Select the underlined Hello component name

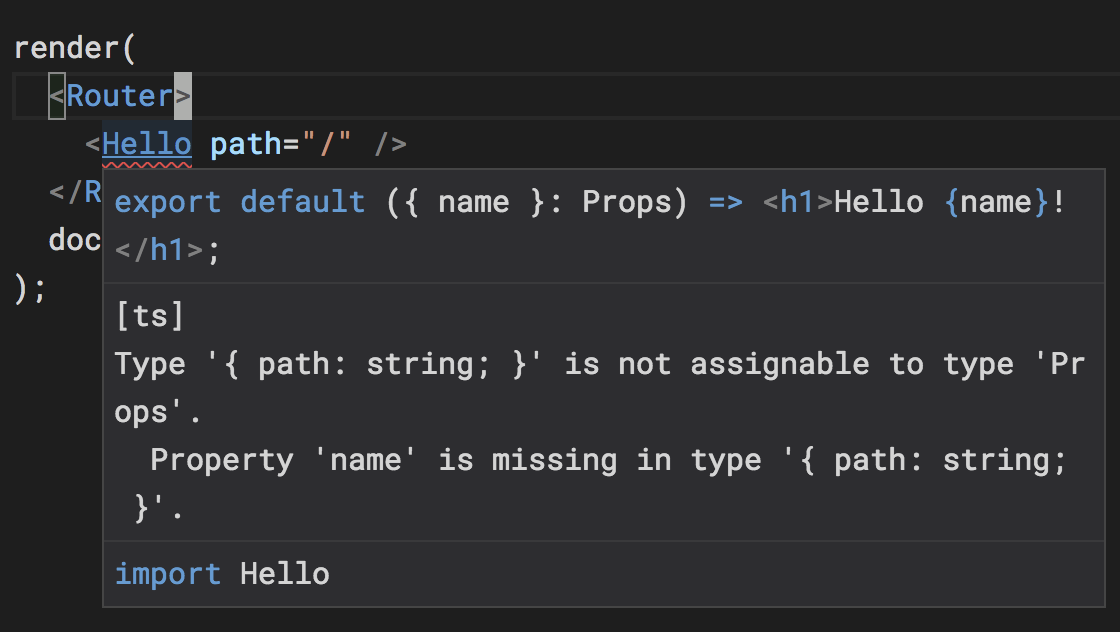click(146, 143)
